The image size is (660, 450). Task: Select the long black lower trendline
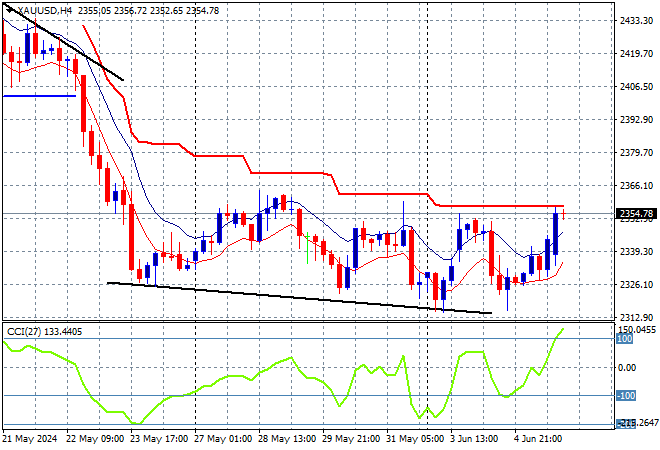pos(299,298)
